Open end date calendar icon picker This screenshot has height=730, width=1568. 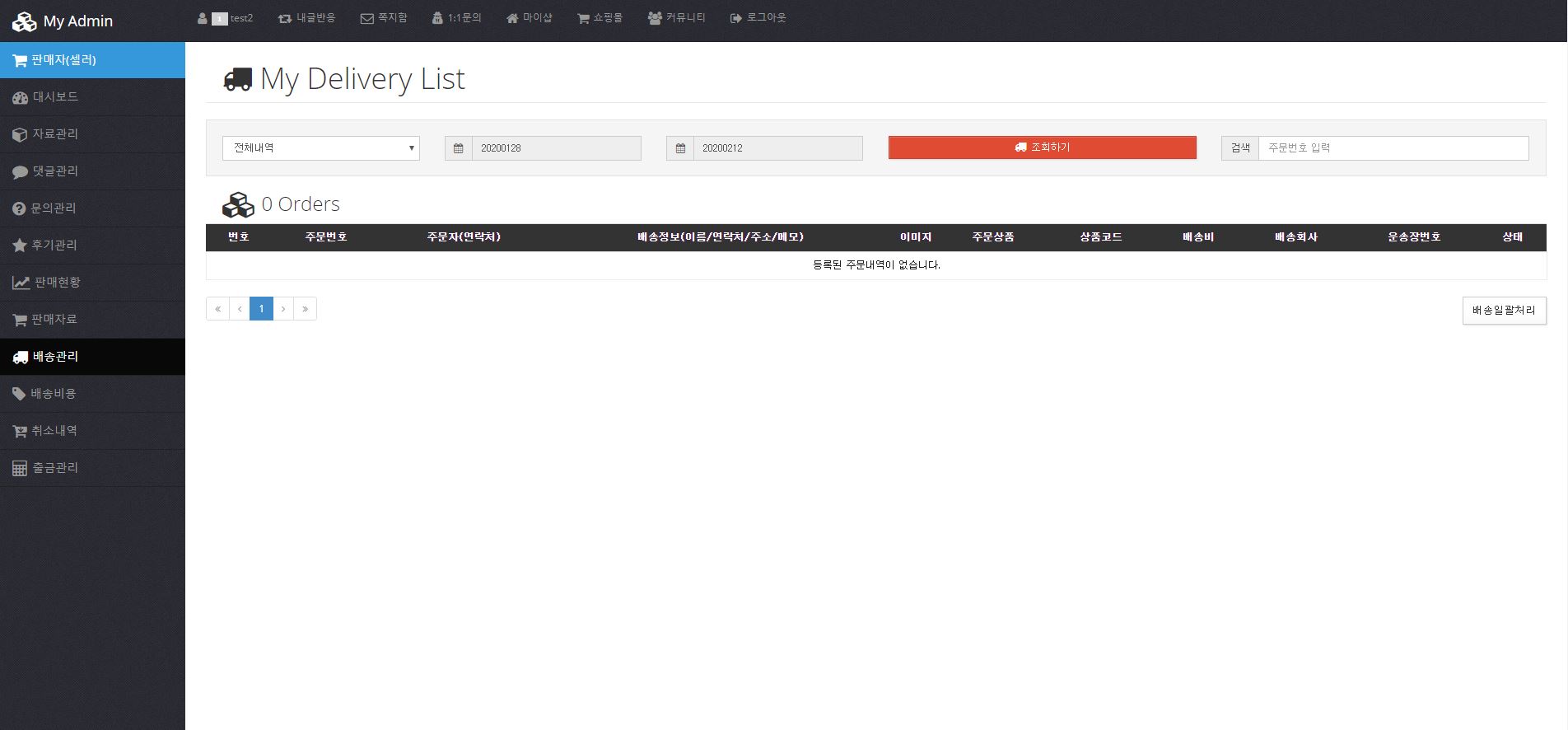pos(680,148)
